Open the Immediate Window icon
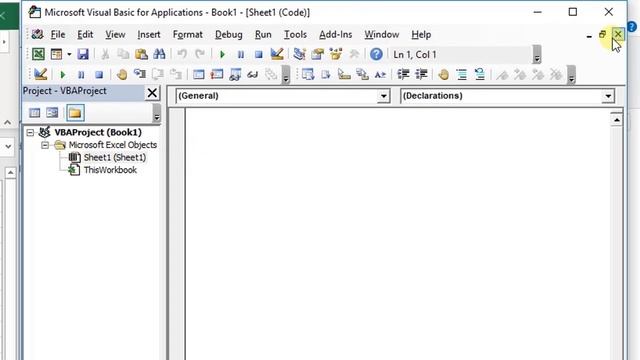 (217, 74)
